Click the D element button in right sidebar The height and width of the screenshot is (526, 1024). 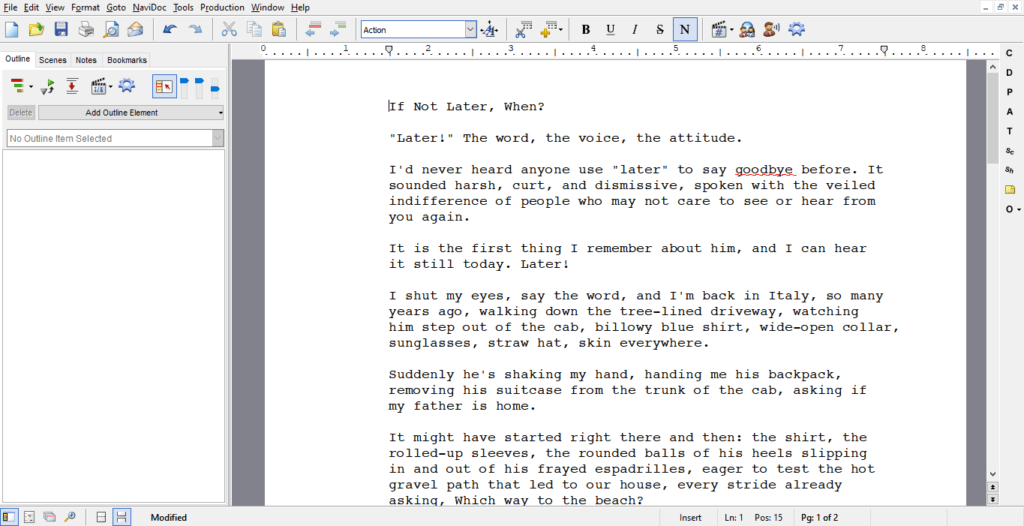(x=1010, y=73)
